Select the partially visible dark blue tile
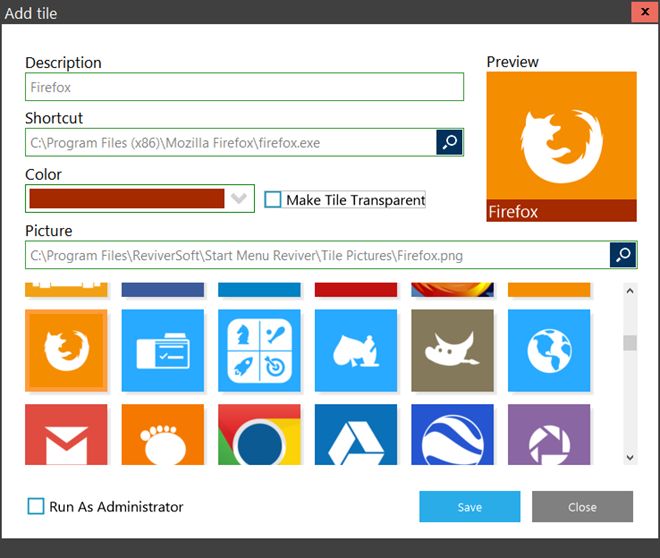Image resolution: width=660 pixels, height=558 pixels. click(x=162, y=290)
